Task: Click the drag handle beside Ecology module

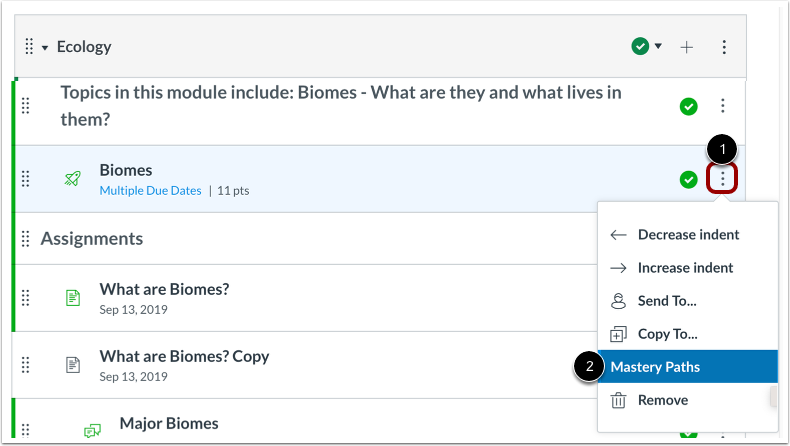Action: 29,47
